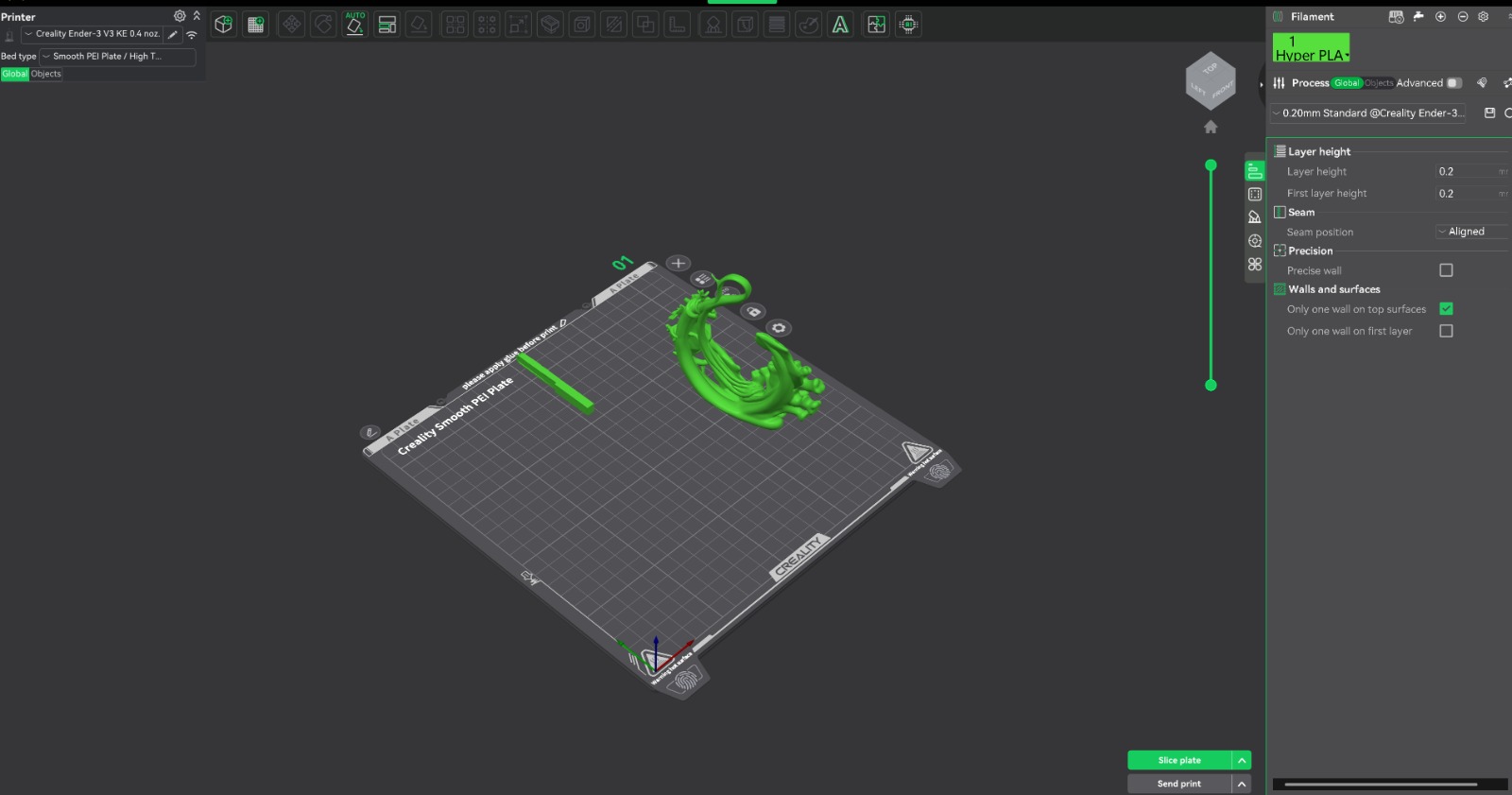The image size is (1512, 795).
Task: Select the Auto orient tool
Action: tap(354, 25)
